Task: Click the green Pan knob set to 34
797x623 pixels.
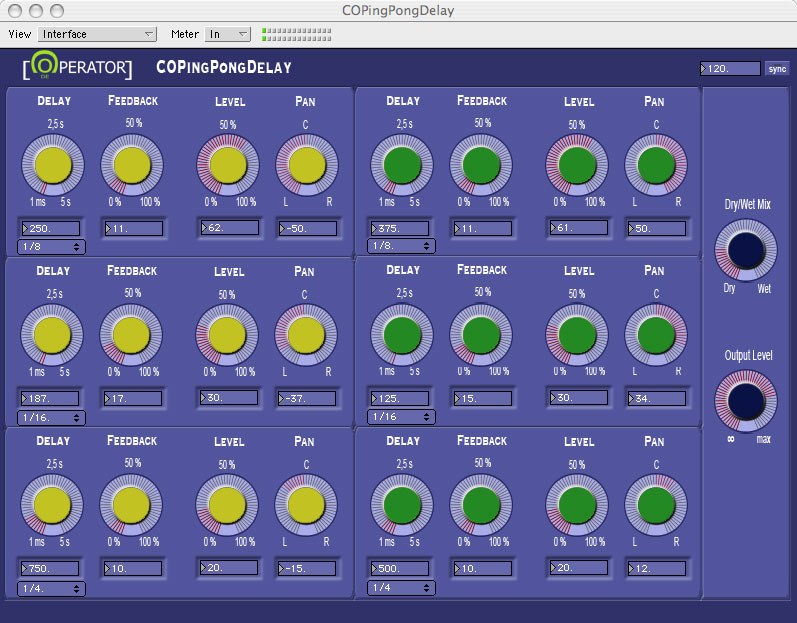Action: [656, 335]
